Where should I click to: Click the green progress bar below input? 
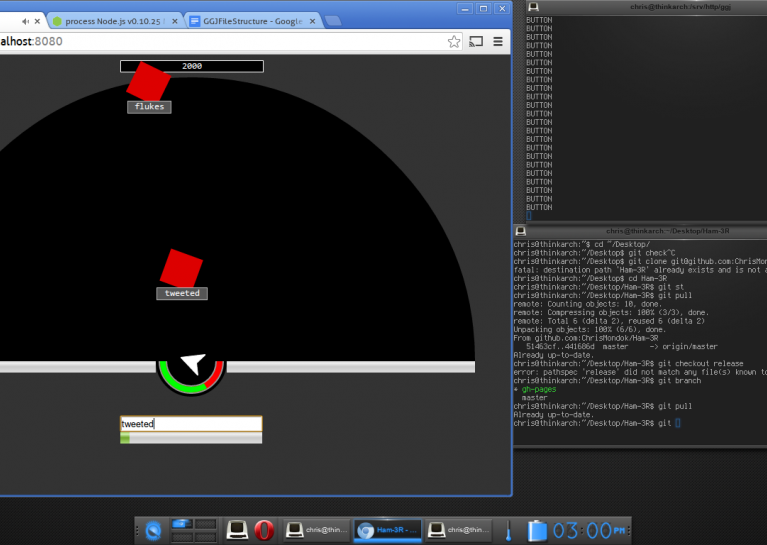click(191, 438)
